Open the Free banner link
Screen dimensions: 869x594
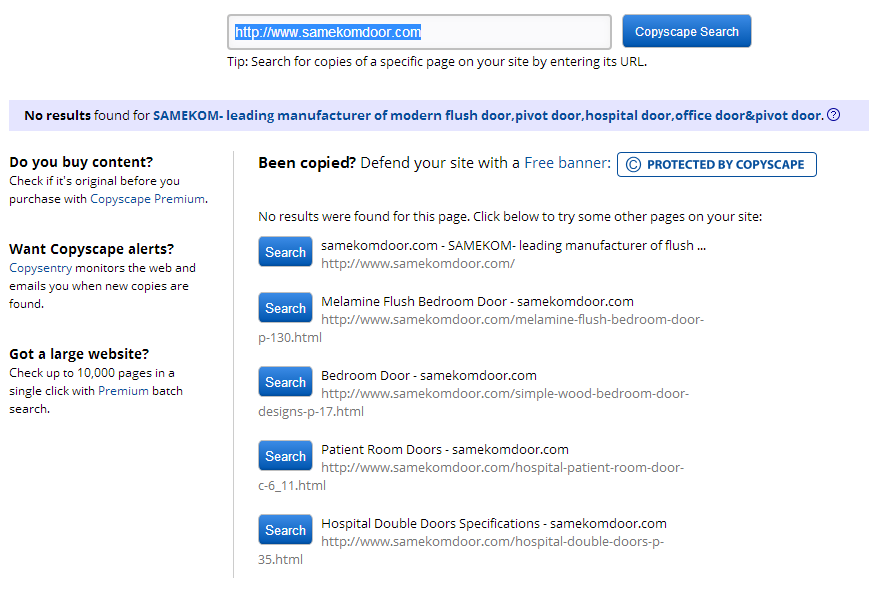click(x=567, y=163)
